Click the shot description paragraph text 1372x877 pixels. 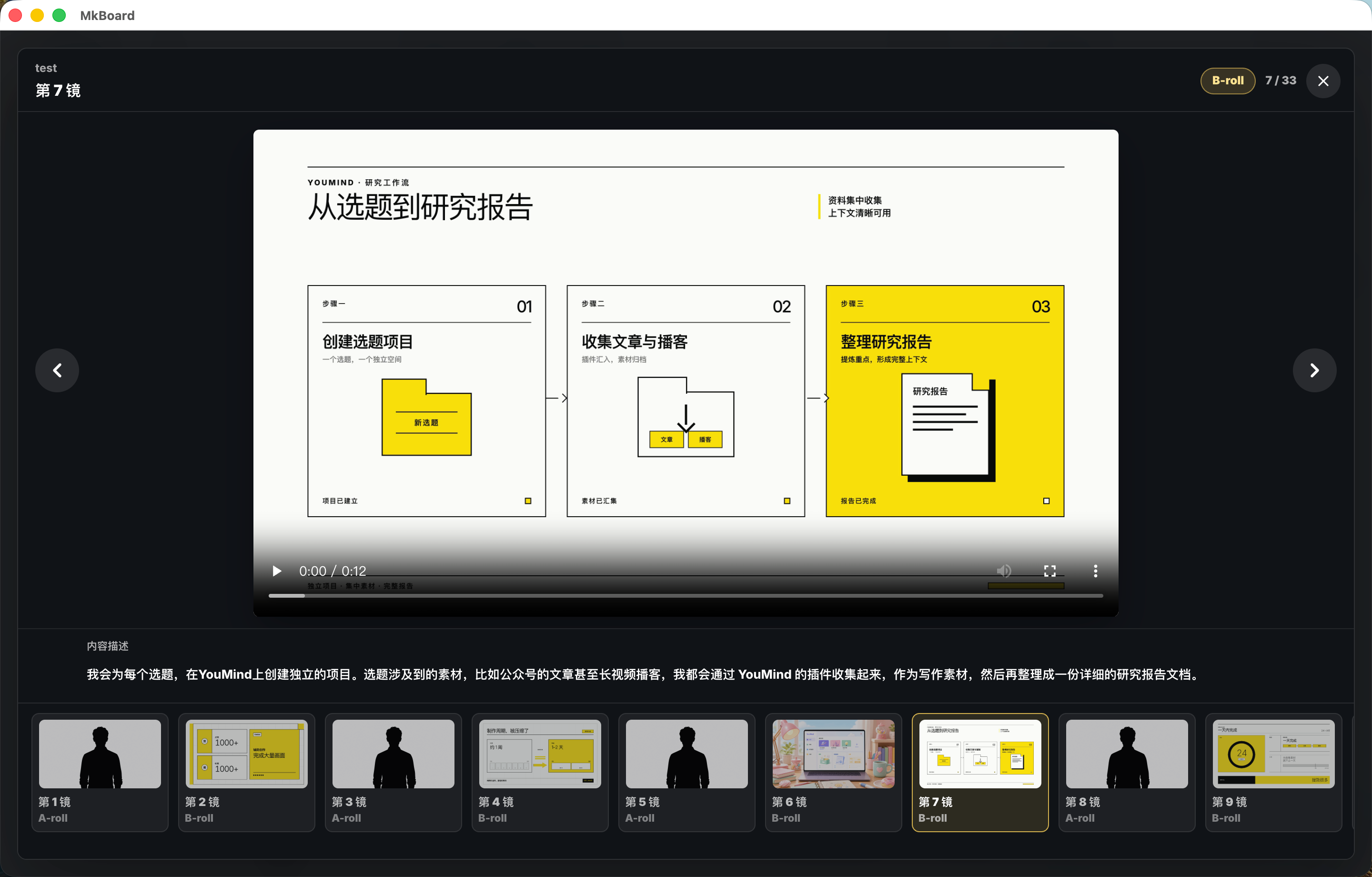645,674
